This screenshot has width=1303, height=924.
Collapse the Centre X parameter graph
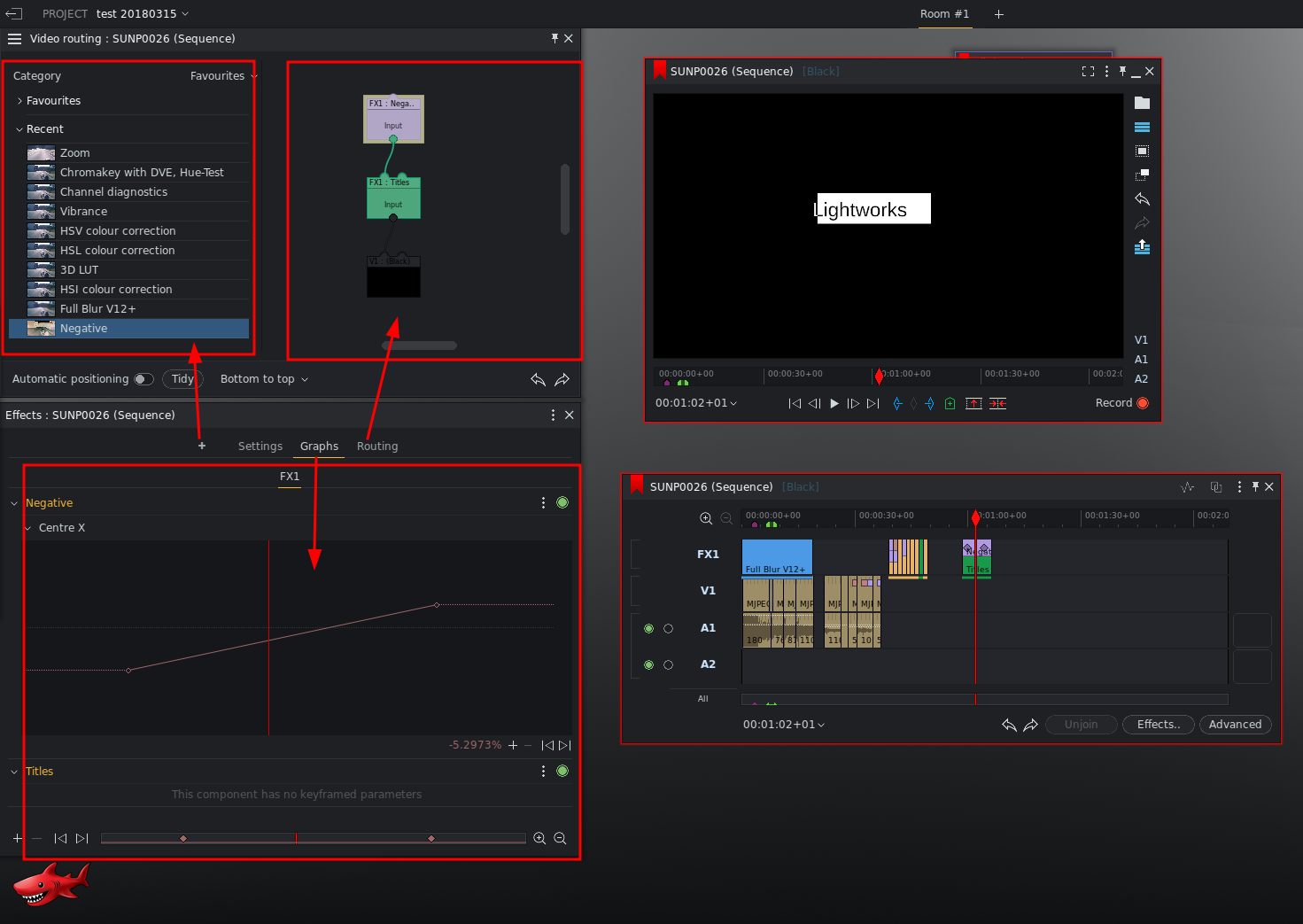[x=27, y=528]
